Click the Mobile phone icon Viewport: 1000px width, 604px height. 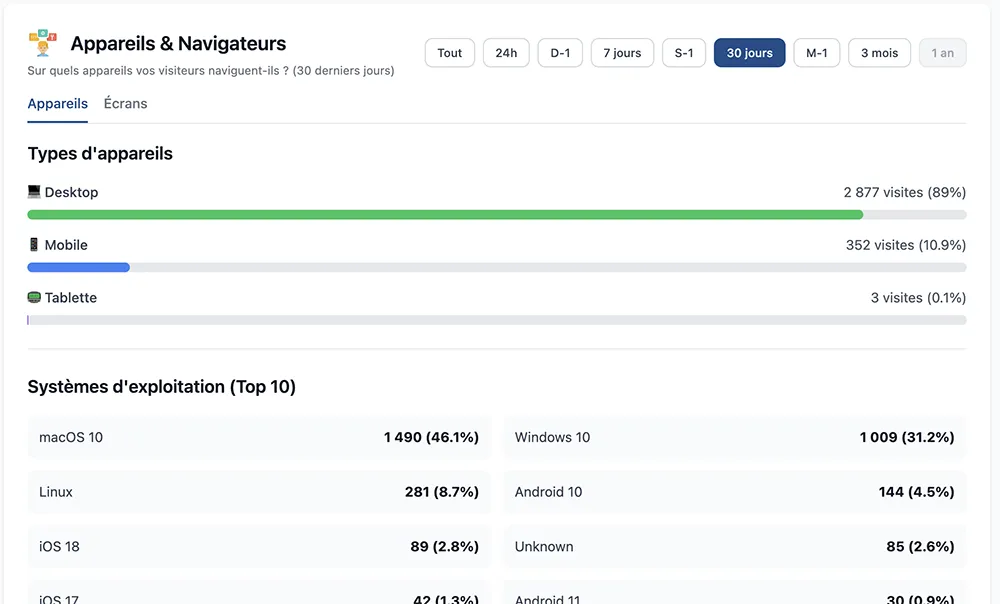pos(34,245)
